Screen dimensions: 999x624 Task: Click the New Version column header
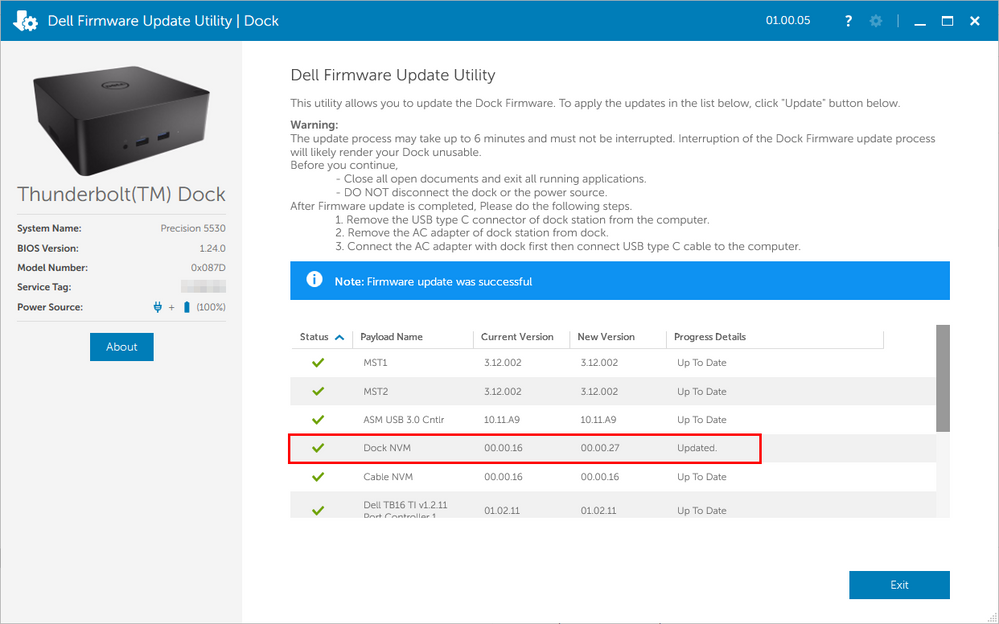(606, 337)
